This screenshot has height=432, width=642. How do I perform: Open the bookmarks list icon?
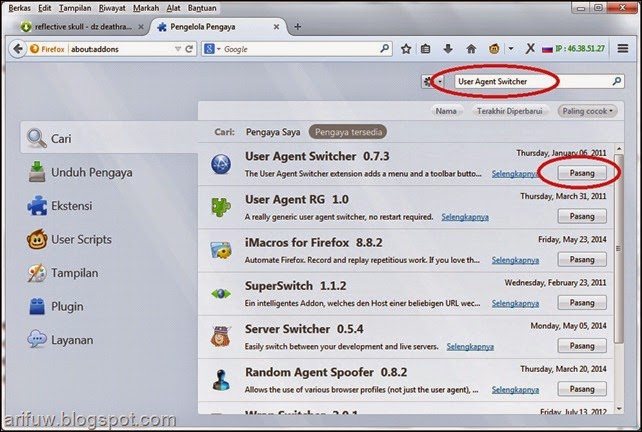click(426, 49)
